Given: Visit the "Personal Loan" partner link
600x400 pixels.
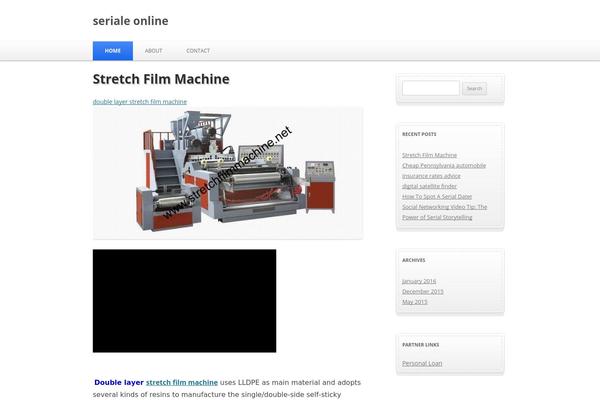Looking at the screenshot, I should point(421,363).
